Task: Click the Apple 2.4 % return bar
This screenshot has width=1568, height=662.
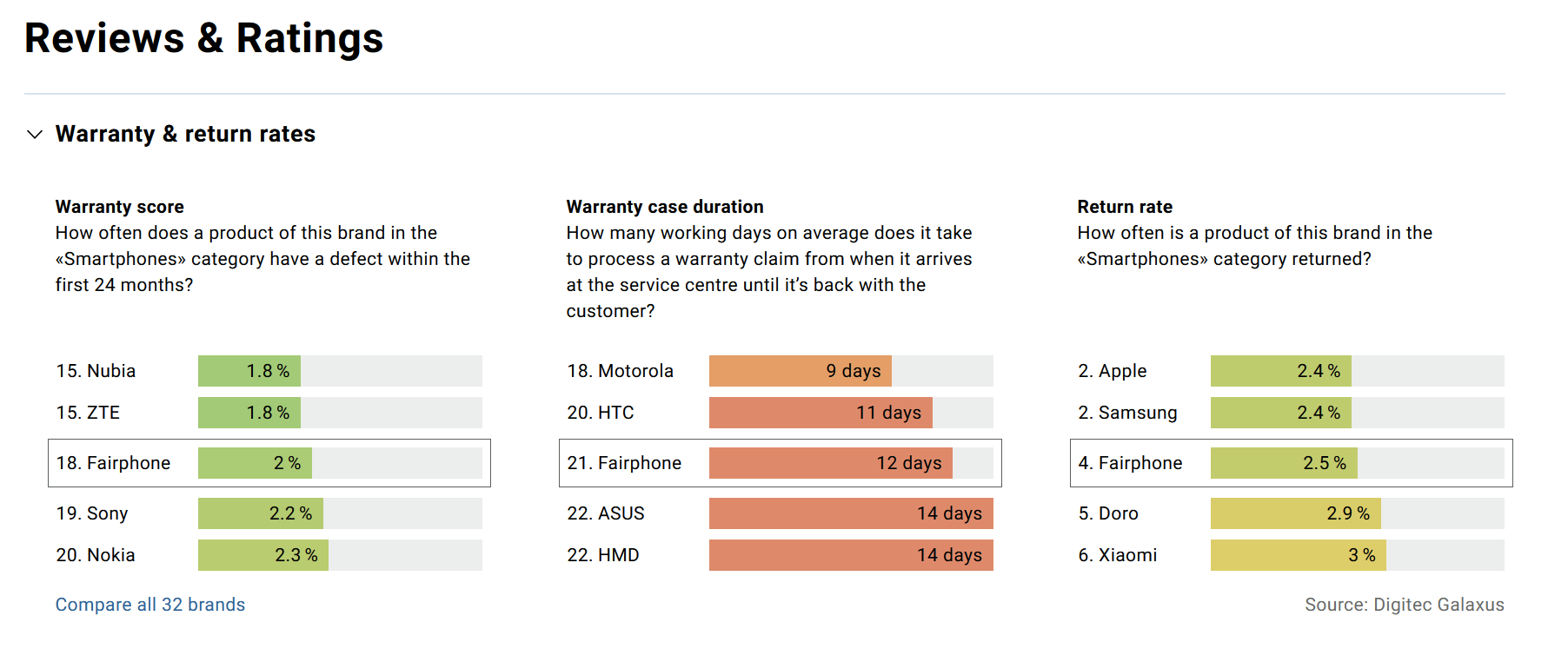Action: (1280, 371)
